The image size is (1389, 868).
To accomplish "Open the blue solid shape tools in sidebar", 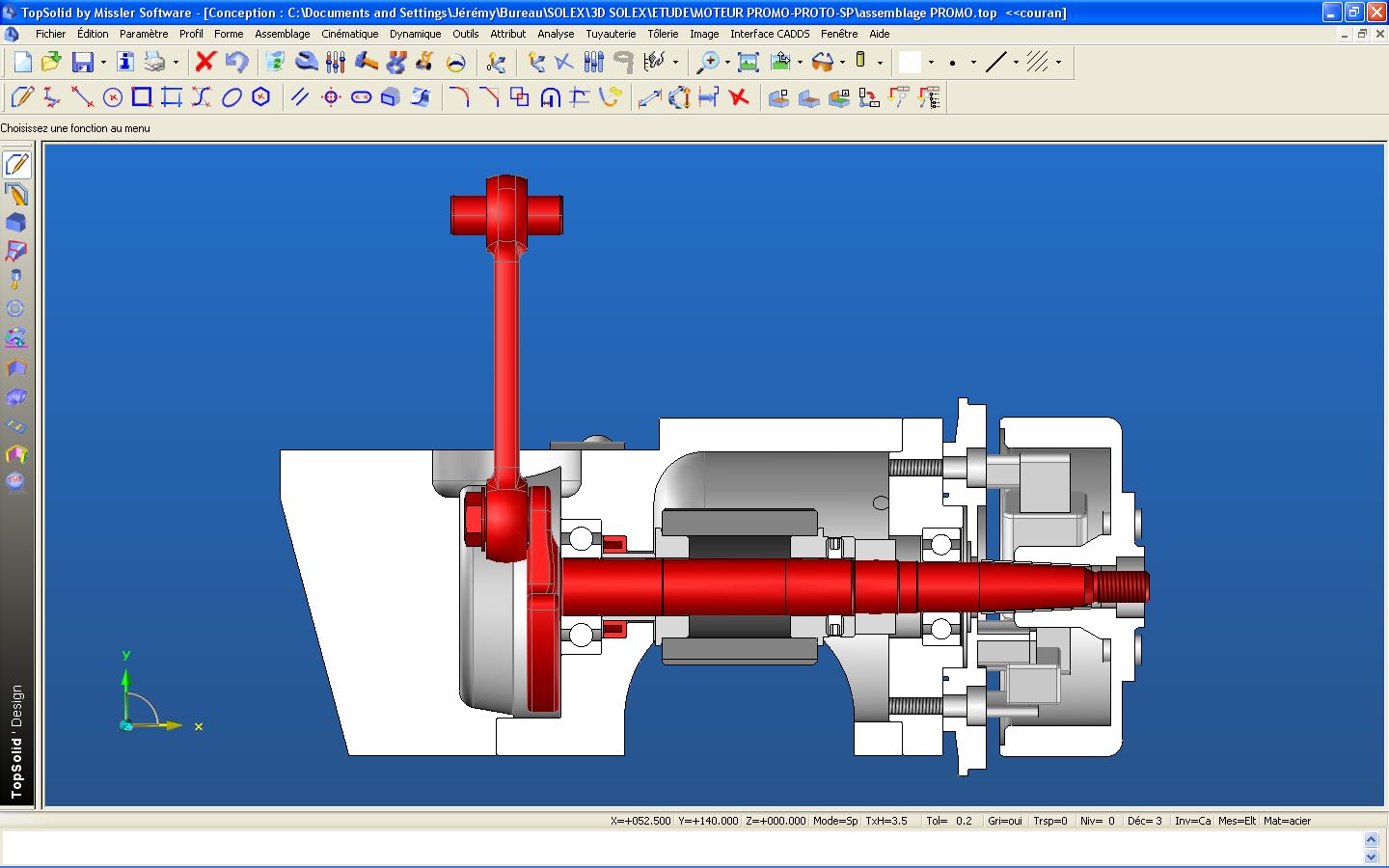I will pyautogui.click(x=16, y=223).
